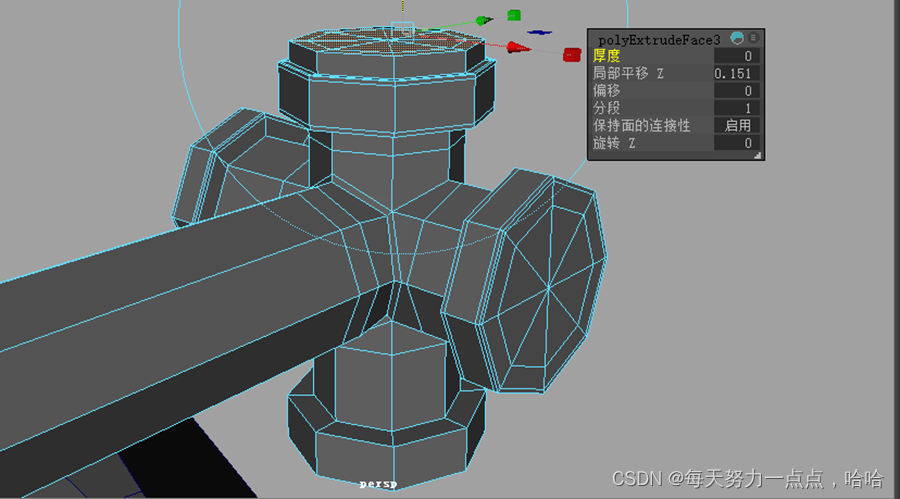900x499 pixels.
Task: Select the 局部平移 Z label
Action: [x=628, y=74]
